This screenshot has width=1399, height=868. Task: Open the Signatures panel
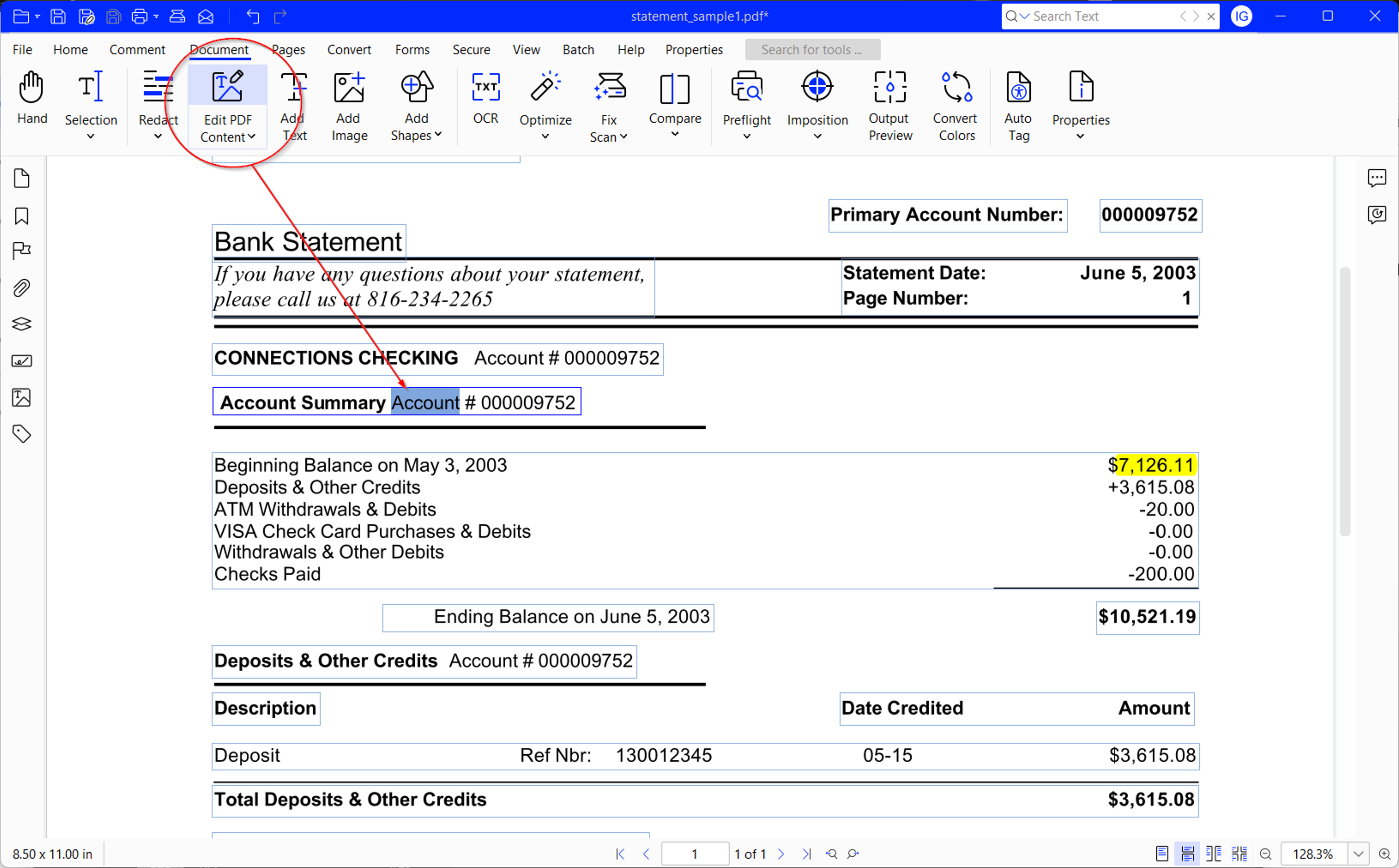coord(22,361)
